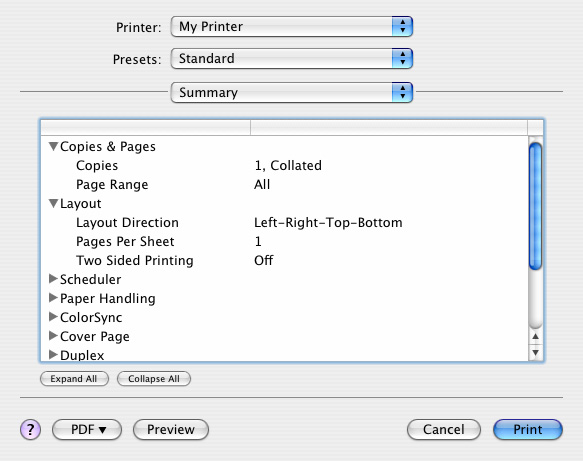Click the scroll down arrow in summary list
This screenshot has width=583, height=461.
click(535, 352)
